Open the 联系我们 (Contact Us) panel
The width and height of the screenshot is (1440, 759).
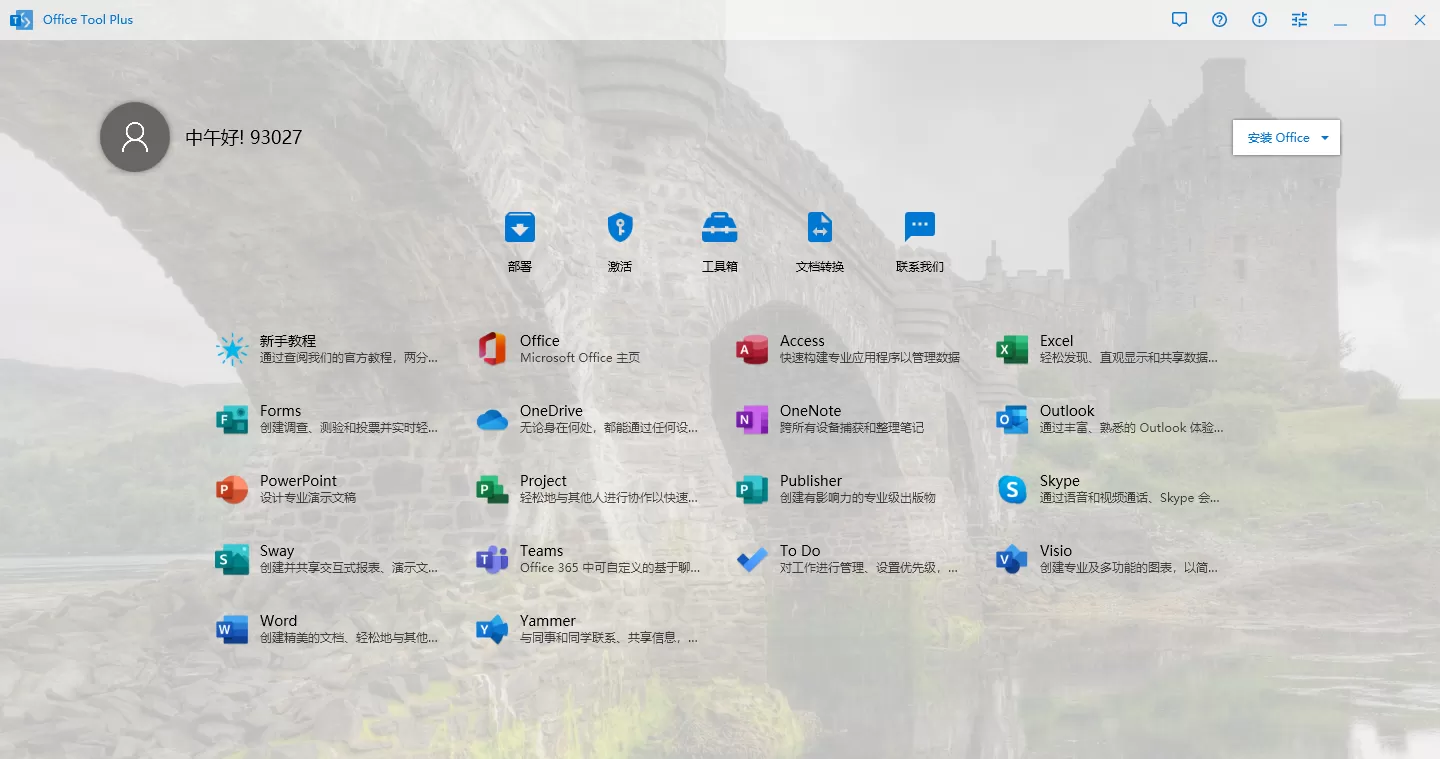tap(920, 240)
